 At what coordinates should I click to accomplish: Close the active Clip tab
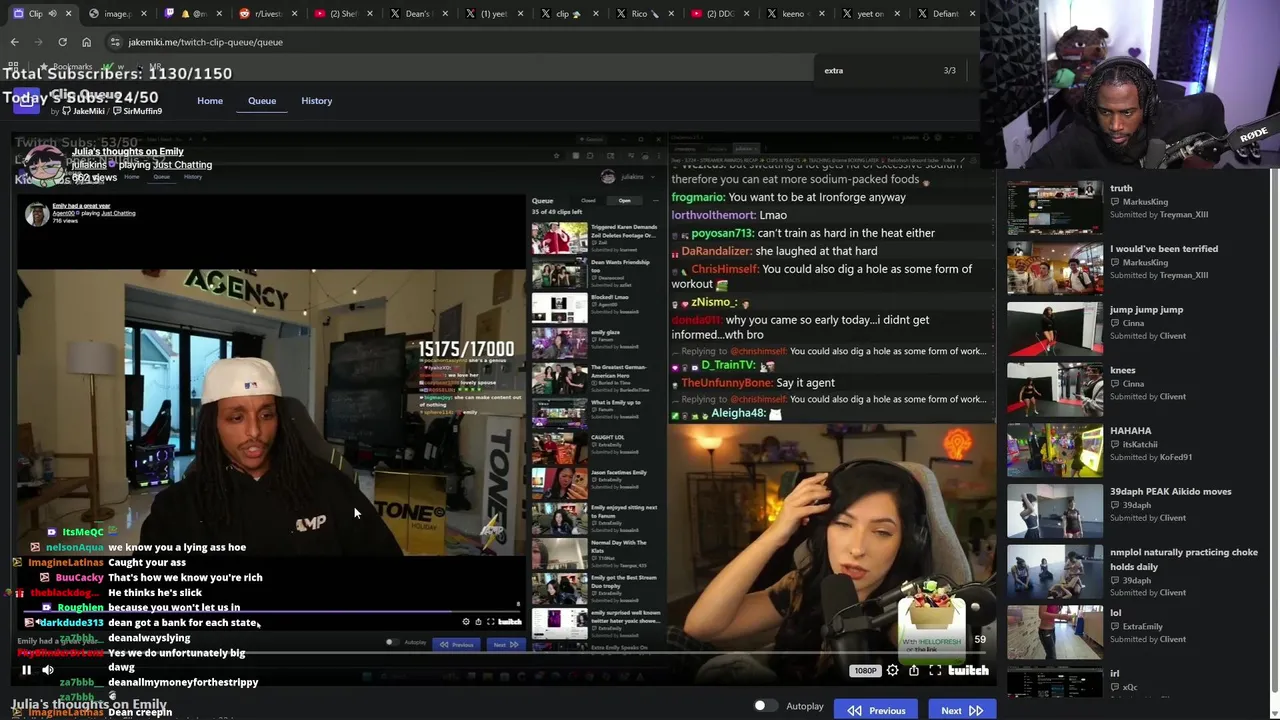coord(69,14)
